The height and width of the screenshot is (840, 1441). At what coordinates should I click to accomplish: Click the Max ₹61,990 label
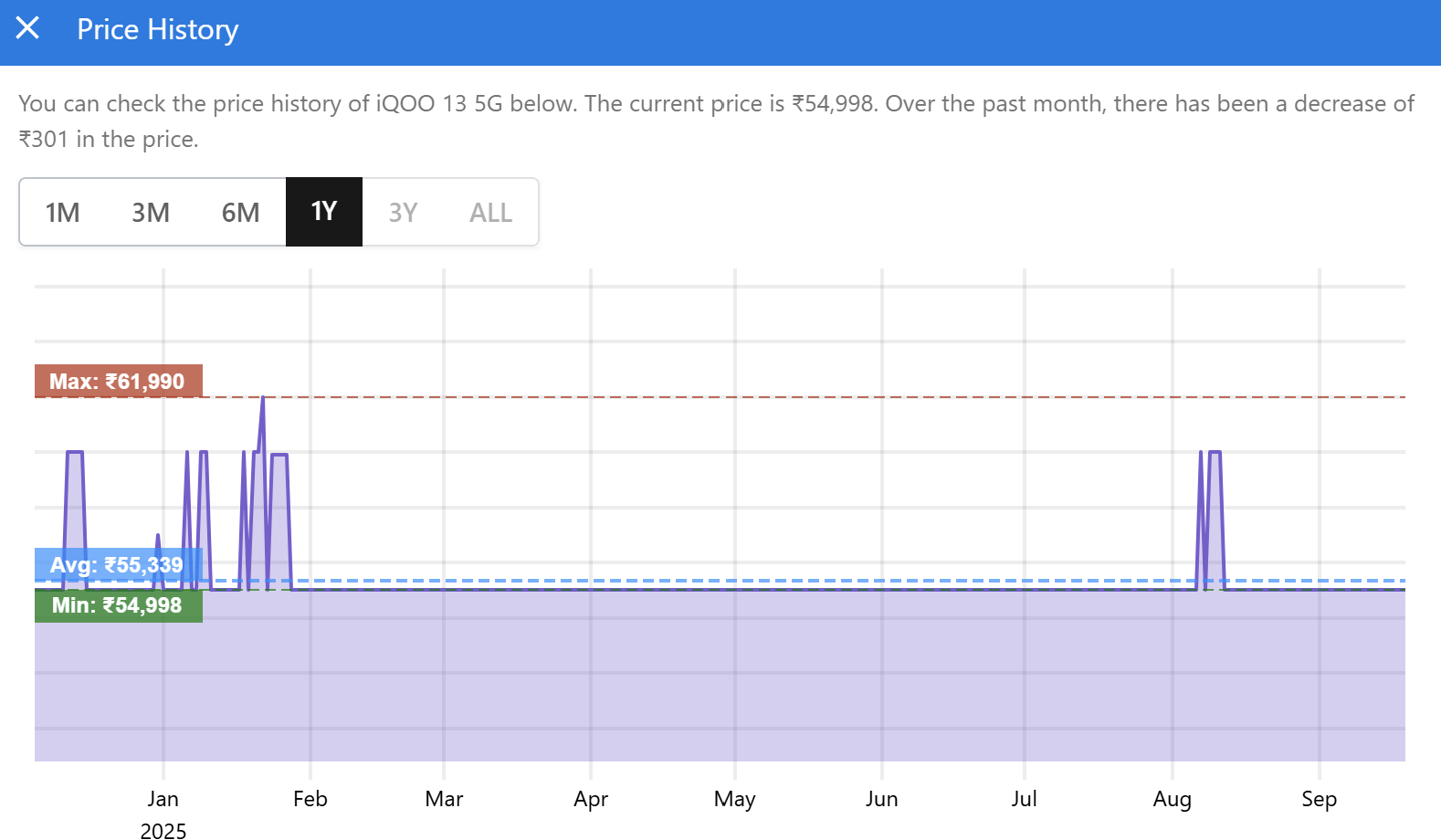click(x=118, y=382)
